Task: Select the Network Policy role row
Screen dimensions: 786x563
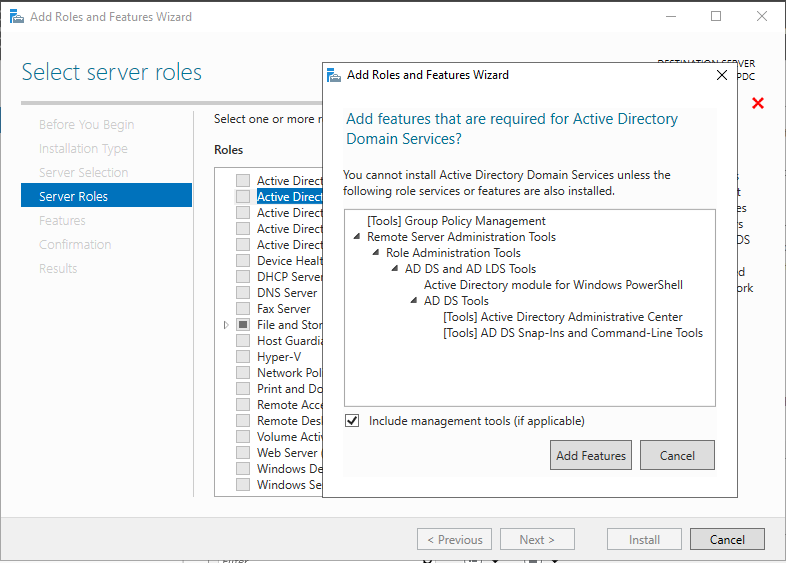Action: (289, 373)
